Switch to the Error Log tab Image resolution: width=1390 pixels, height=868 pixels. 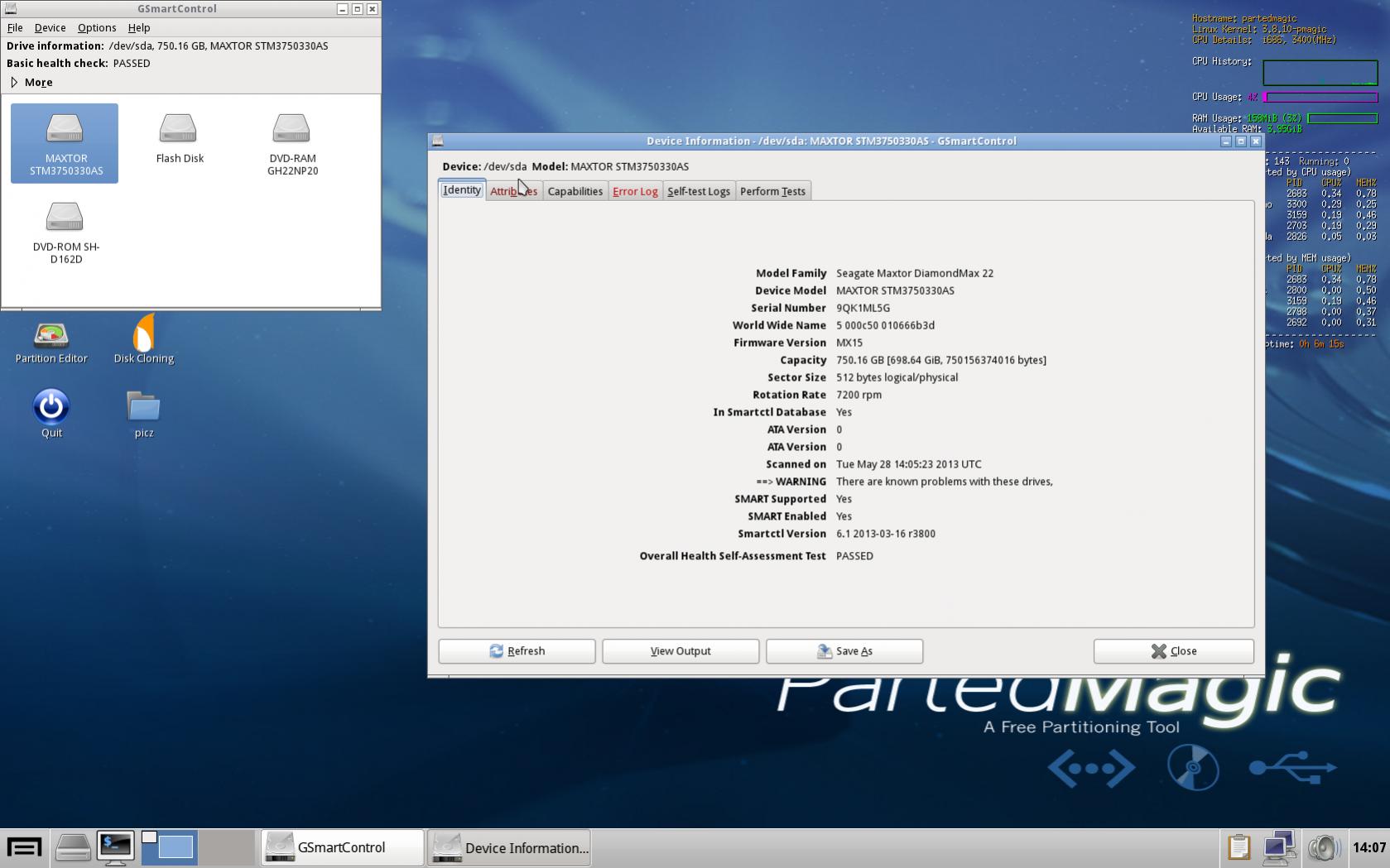click(x=635, y=191)
